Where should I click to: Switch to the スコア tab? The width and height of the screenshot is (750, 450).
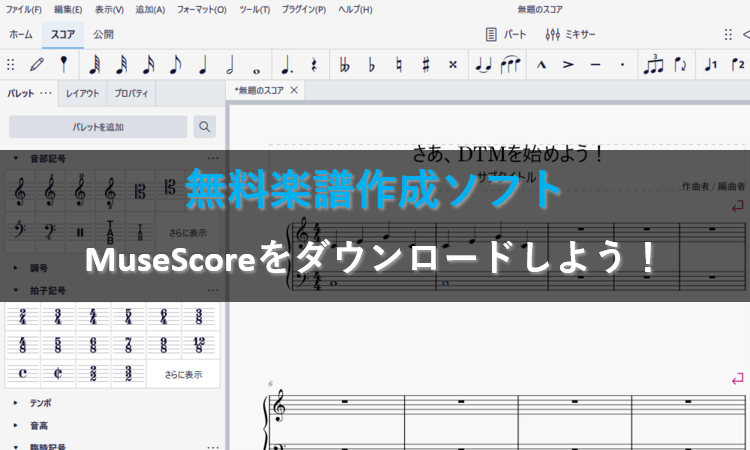63,34
